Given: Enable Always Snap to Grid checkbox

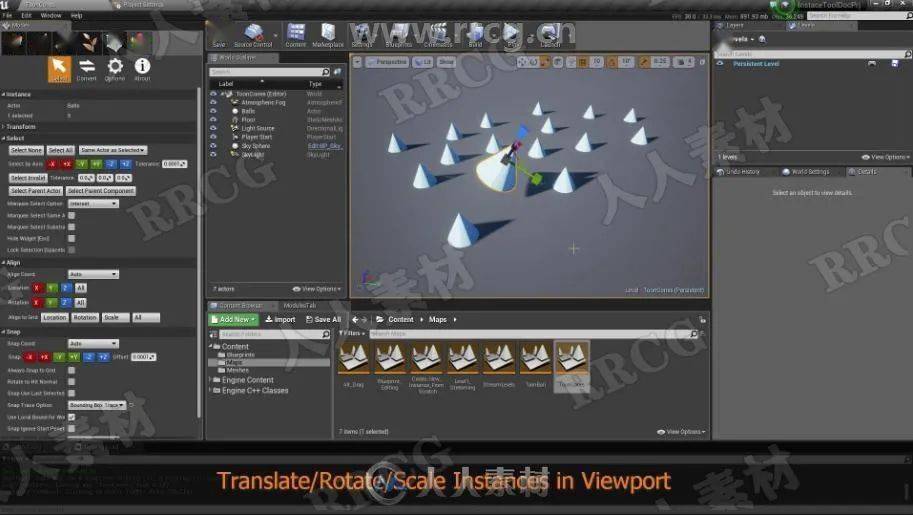Looking at the screenshot, I should tap(72, 370).
